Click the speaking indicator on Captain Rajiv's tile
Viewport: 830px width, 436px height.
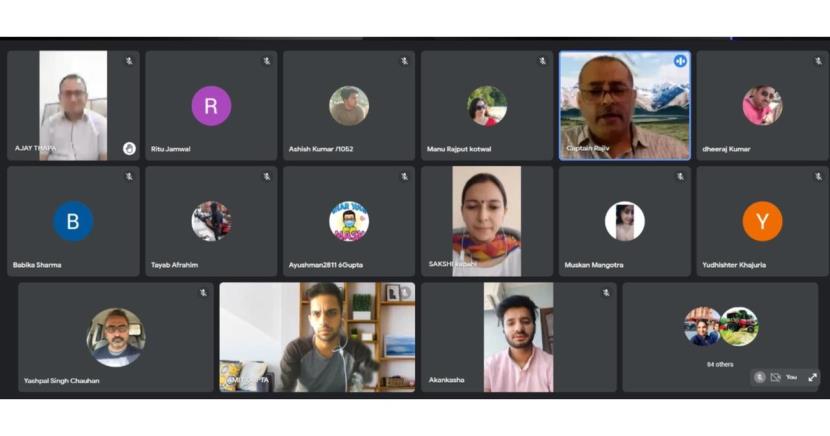pos(680,61)
